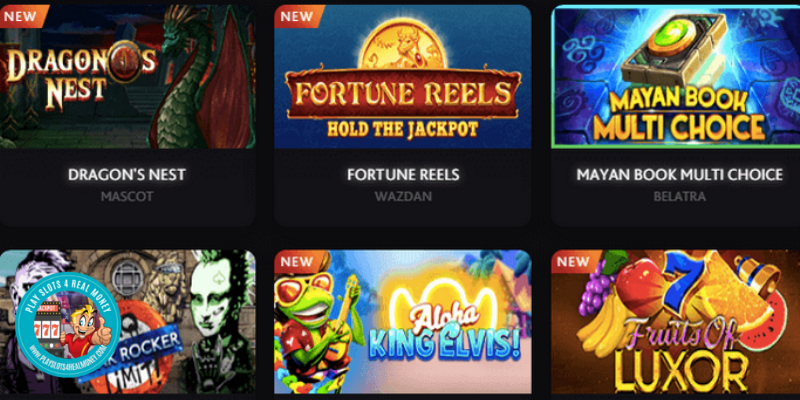Select the BELATRA provider label
The image size is (800, 400).
680,196
